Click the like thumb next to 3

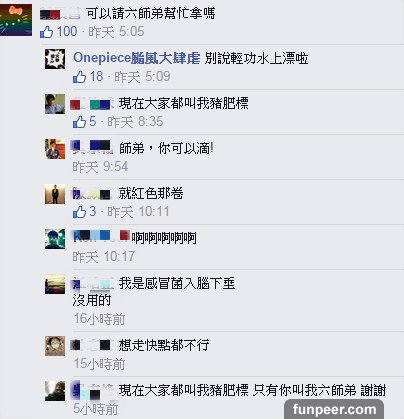(79, 212)
